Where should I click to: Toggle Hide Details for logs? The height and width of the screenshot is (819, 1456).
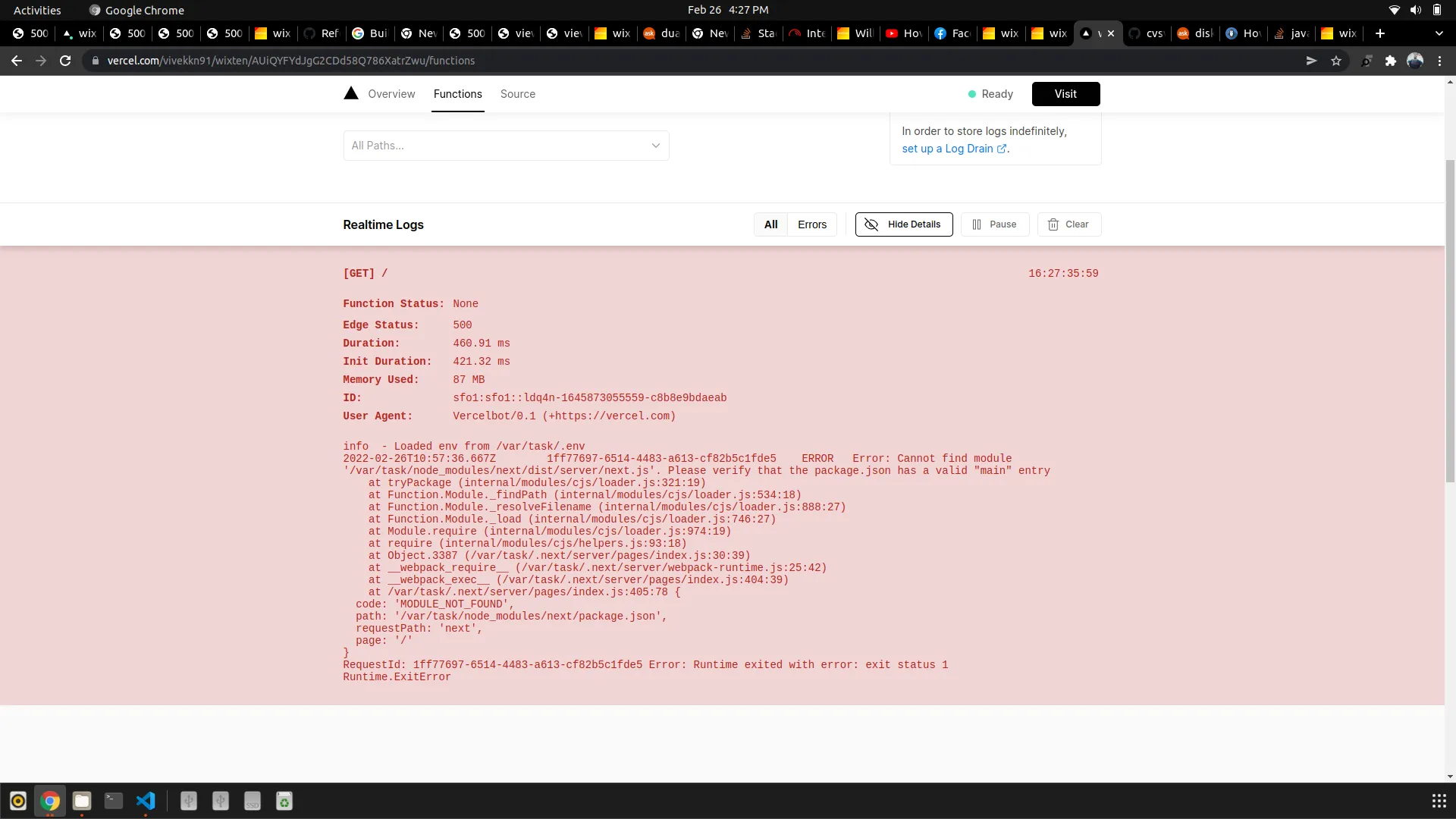903,224
